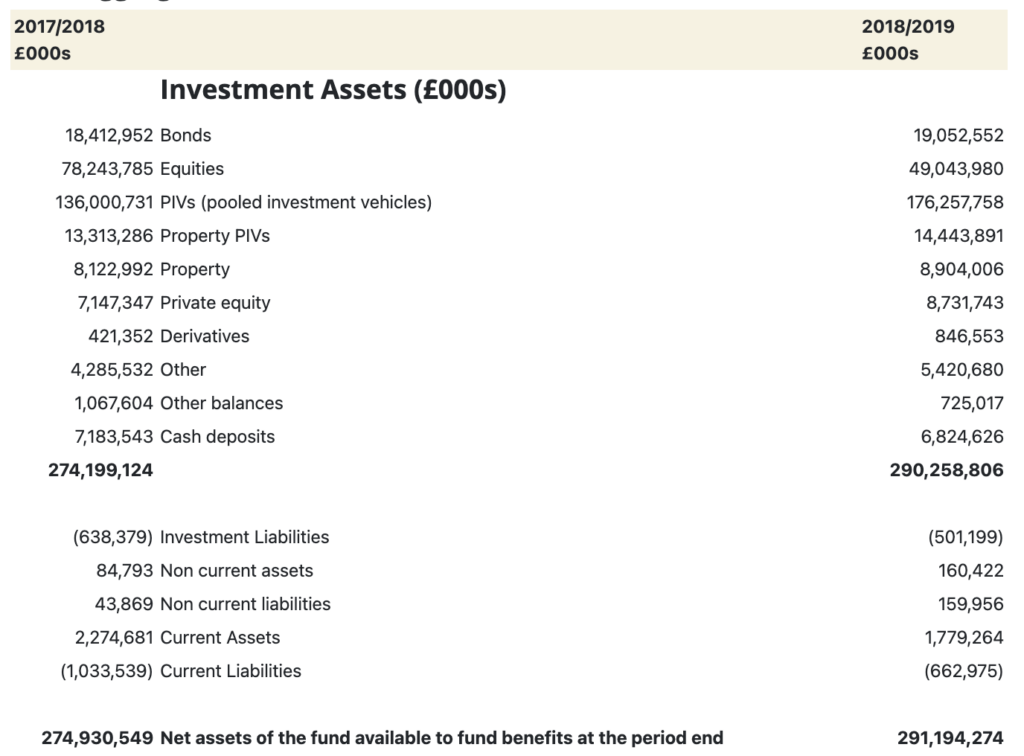Select the Non current liabilities label
Viewport: 1024px width, 756px height.
tap(245, 604)
